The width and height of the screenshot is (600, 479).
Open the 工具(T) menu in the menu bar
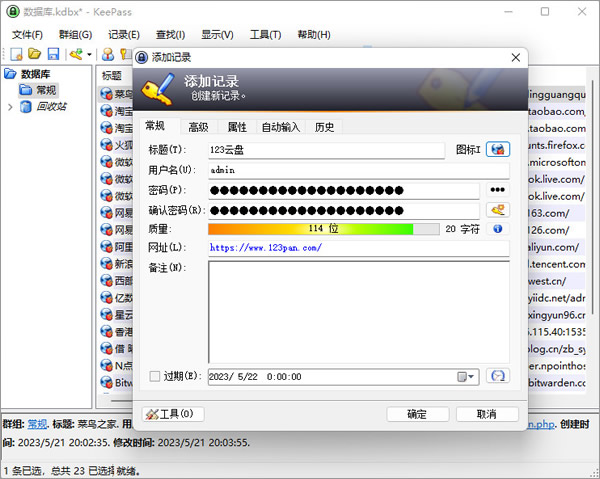click(x=265, y=35)
